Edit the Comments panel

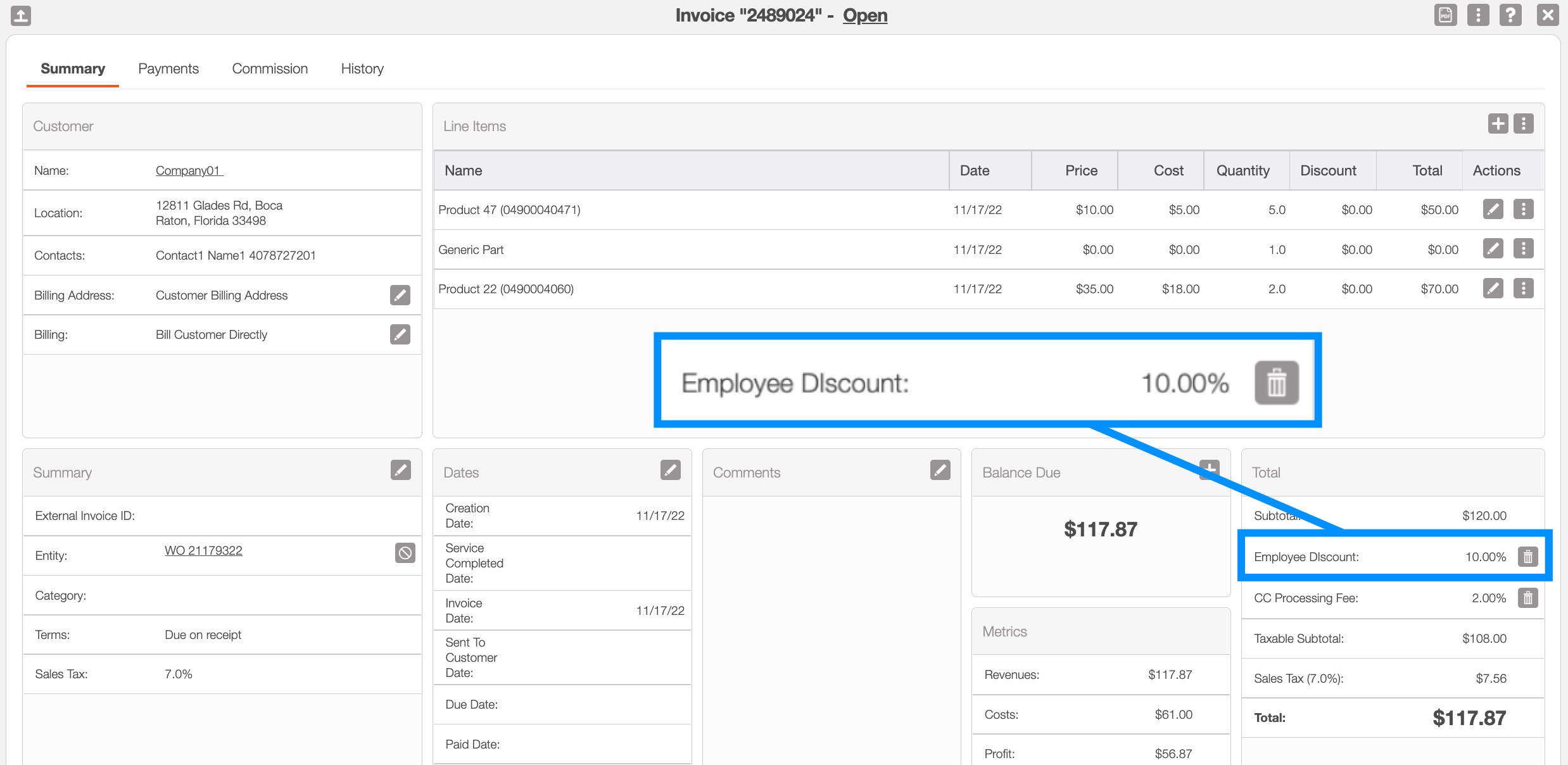[940, 470]
